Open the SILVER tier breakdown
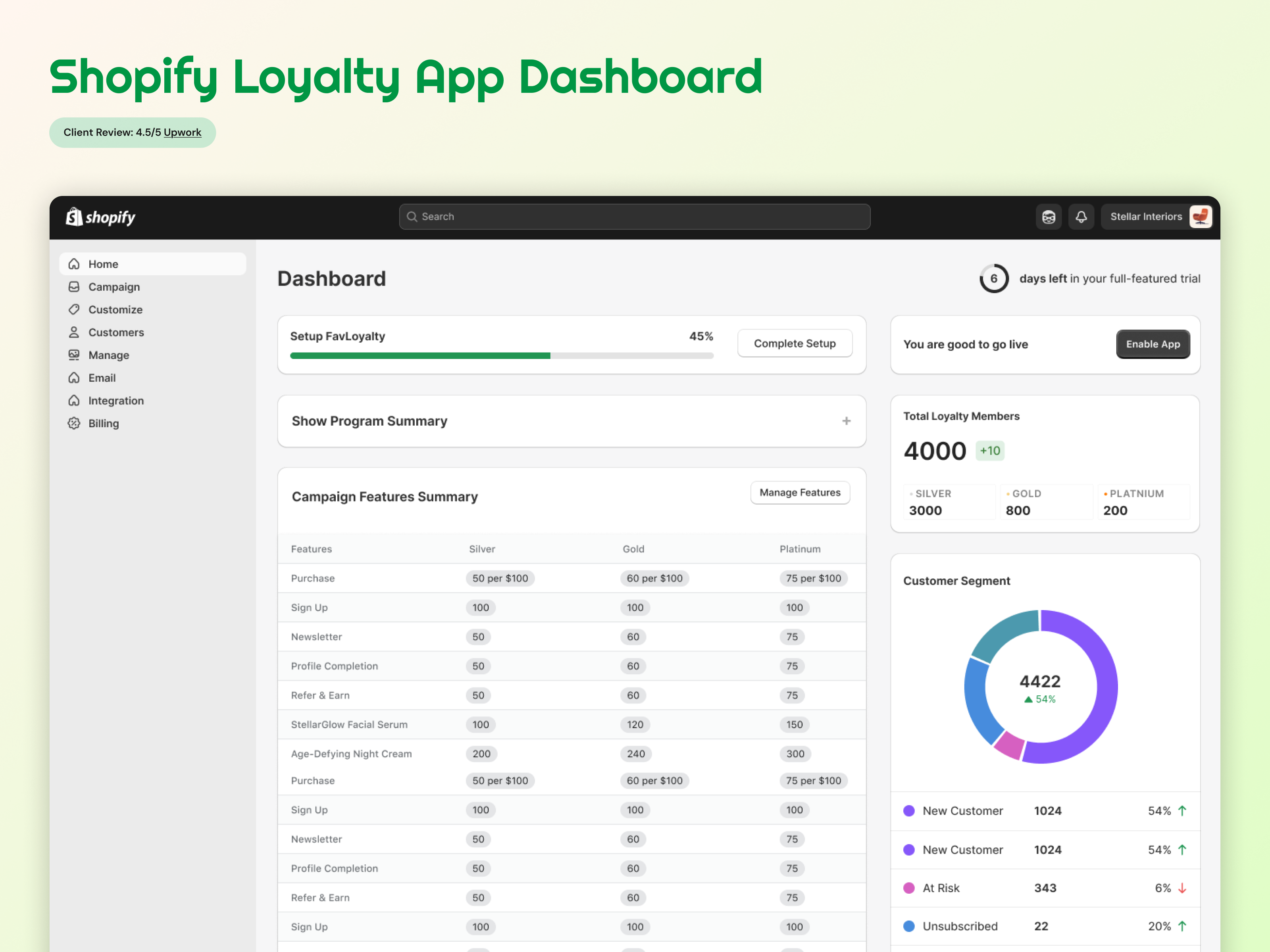1270x952 pixels. click(949, 501)
